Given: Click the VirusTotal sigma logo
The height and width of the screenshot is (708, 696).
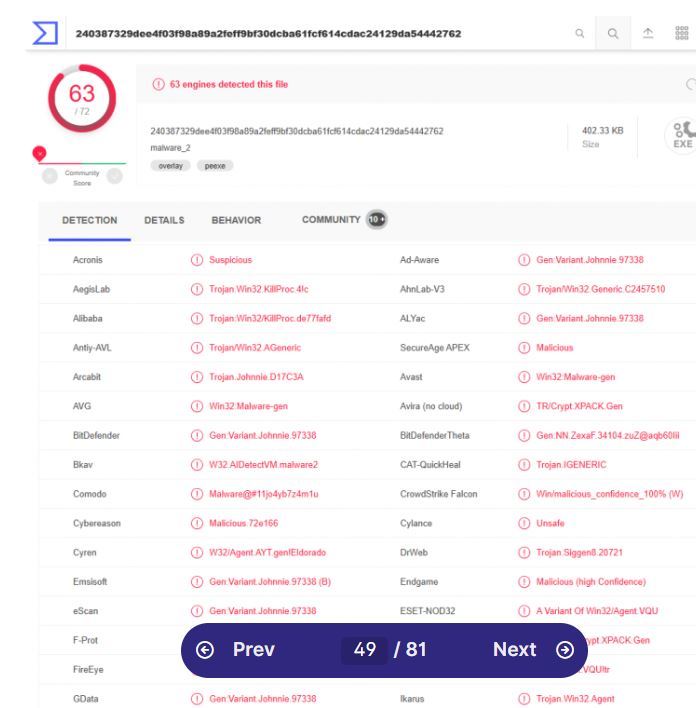Looking at the screenshot, I should (x=45, y=33).
